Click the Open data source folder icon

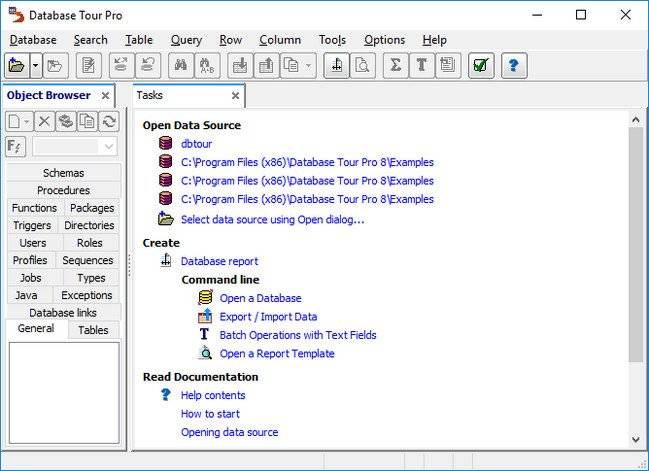pos(16,66)
